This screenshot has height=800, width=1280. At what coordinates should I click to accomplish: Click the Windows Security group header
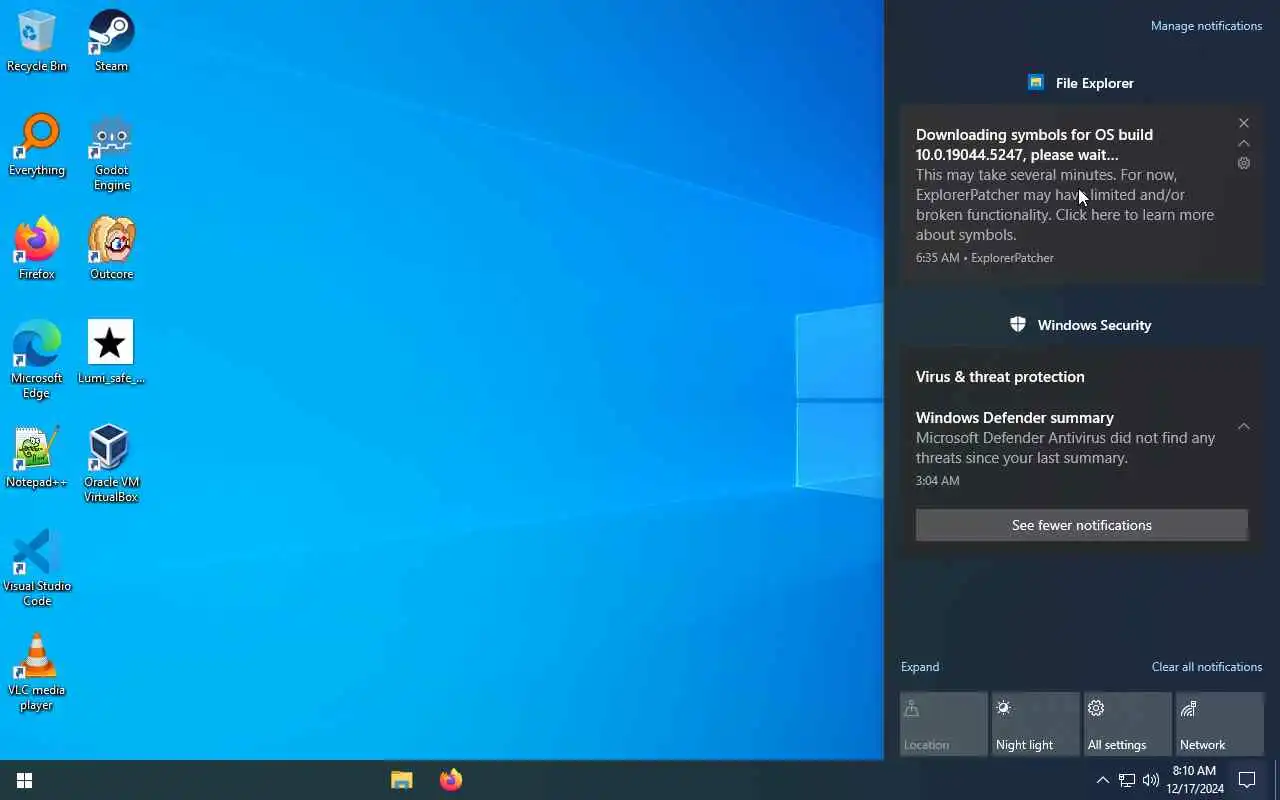[x=1081, y=325]
